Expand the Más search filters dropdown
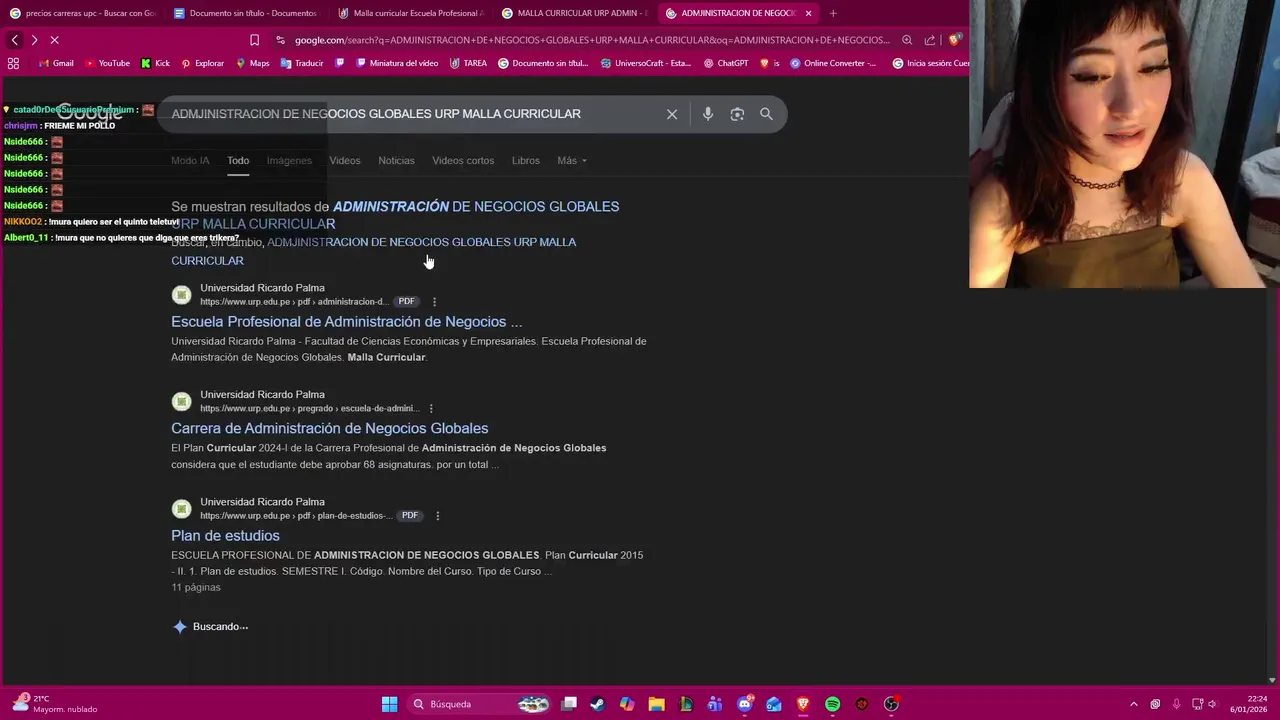The image size is (1280, 720). [x=572, y=160]
